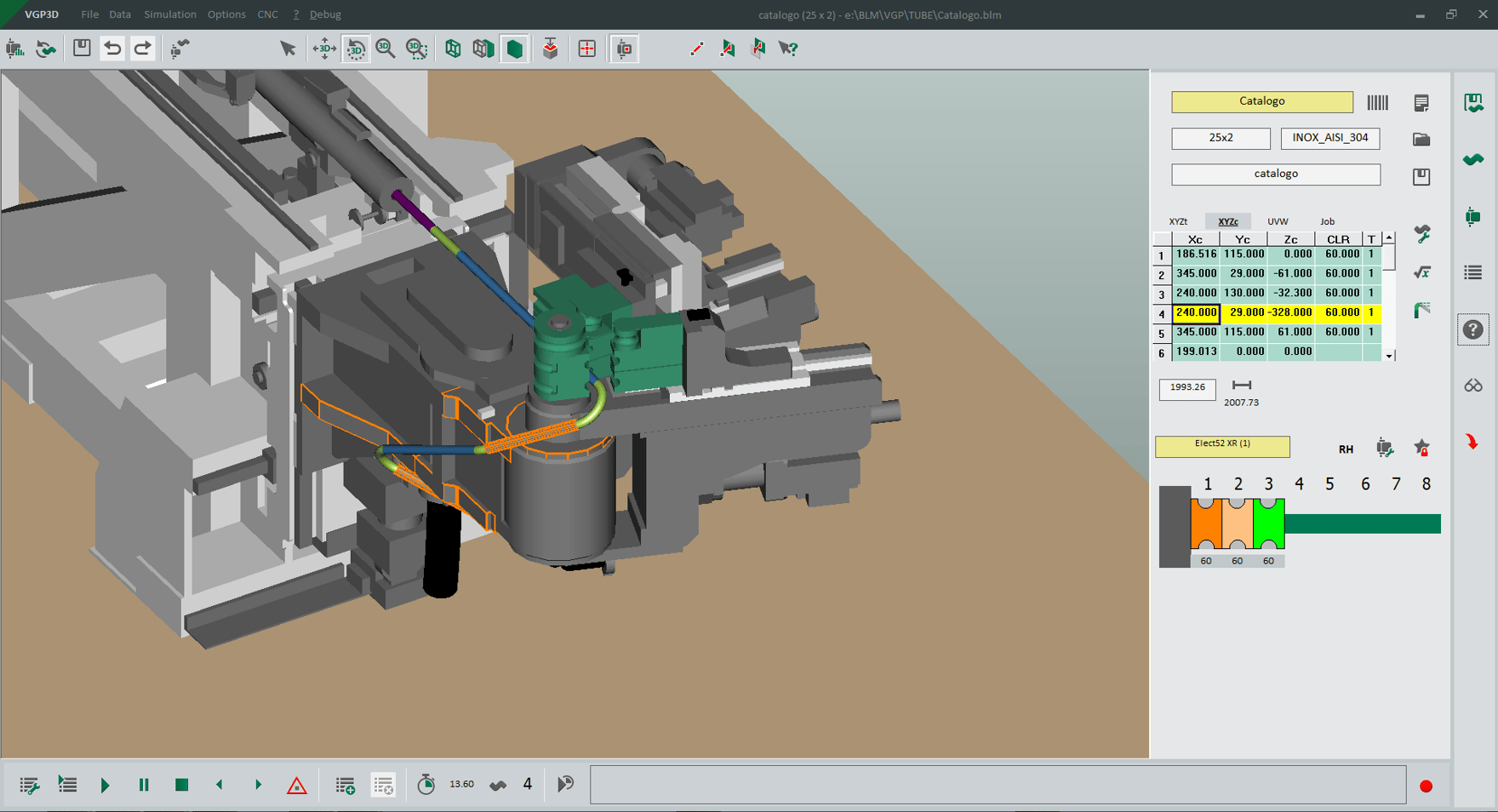Open the Simulation menu
Viewport: 1498px width, 812px height.
point(169,14)
